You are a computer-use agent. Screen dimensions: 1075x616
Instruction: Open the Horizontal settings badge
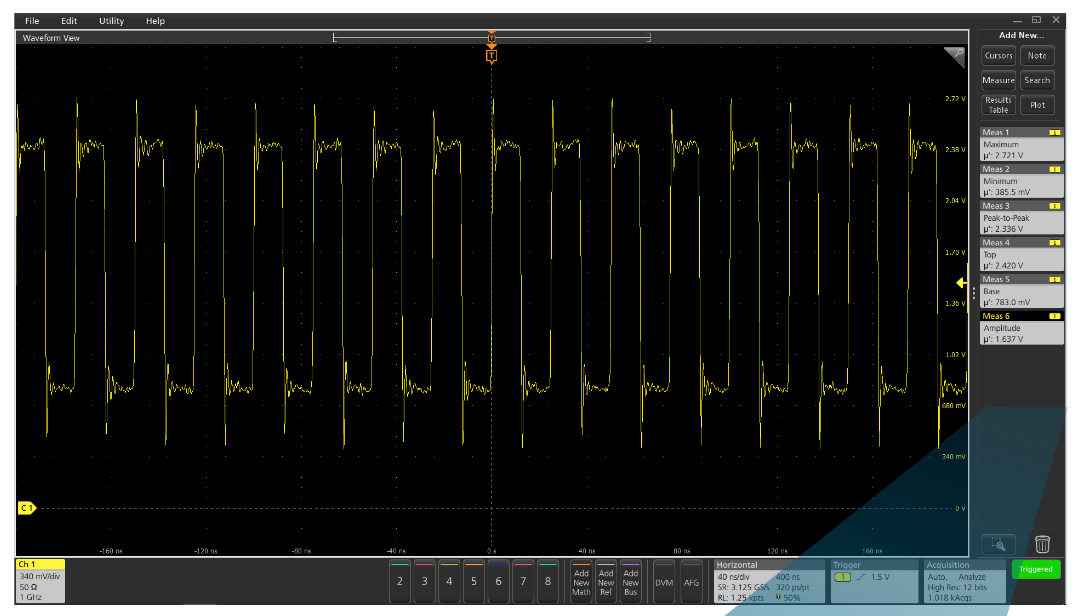(768, 581)
